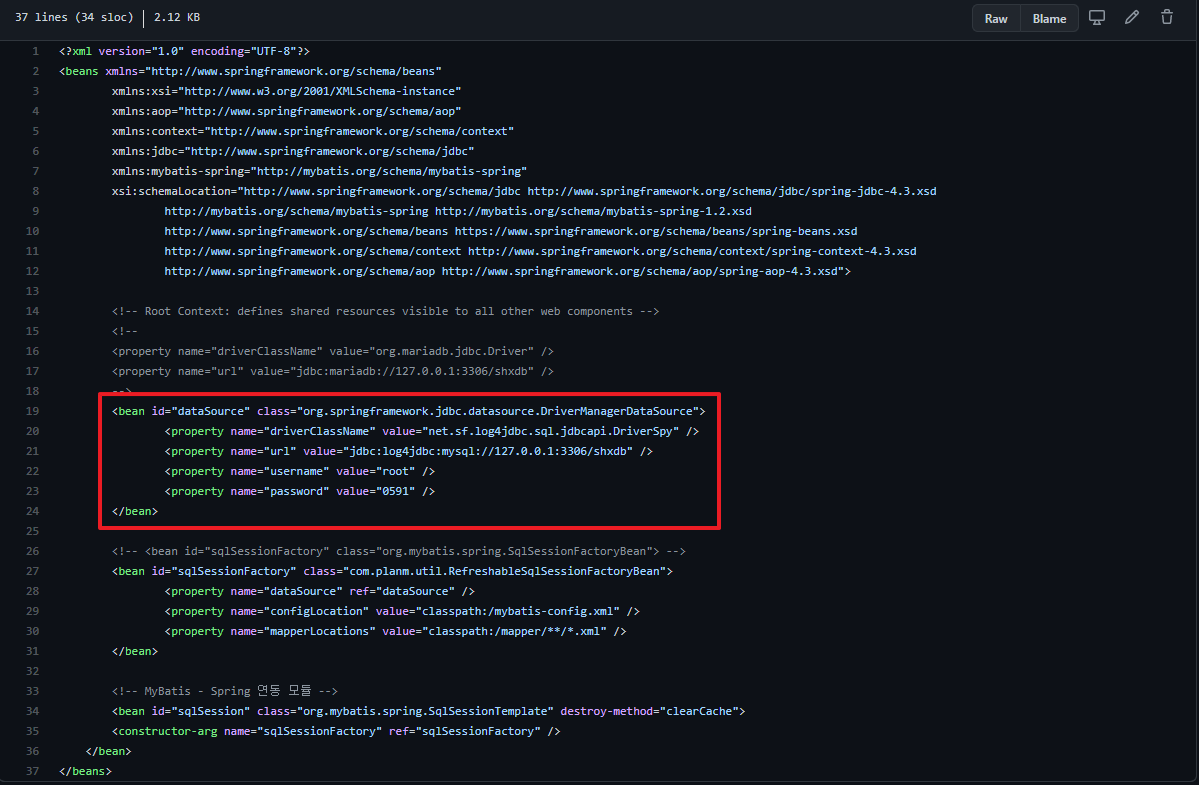Click the DriverSpy driverClassName property line
Viewport: 1199px width, 785px height.
pos(431,431)
